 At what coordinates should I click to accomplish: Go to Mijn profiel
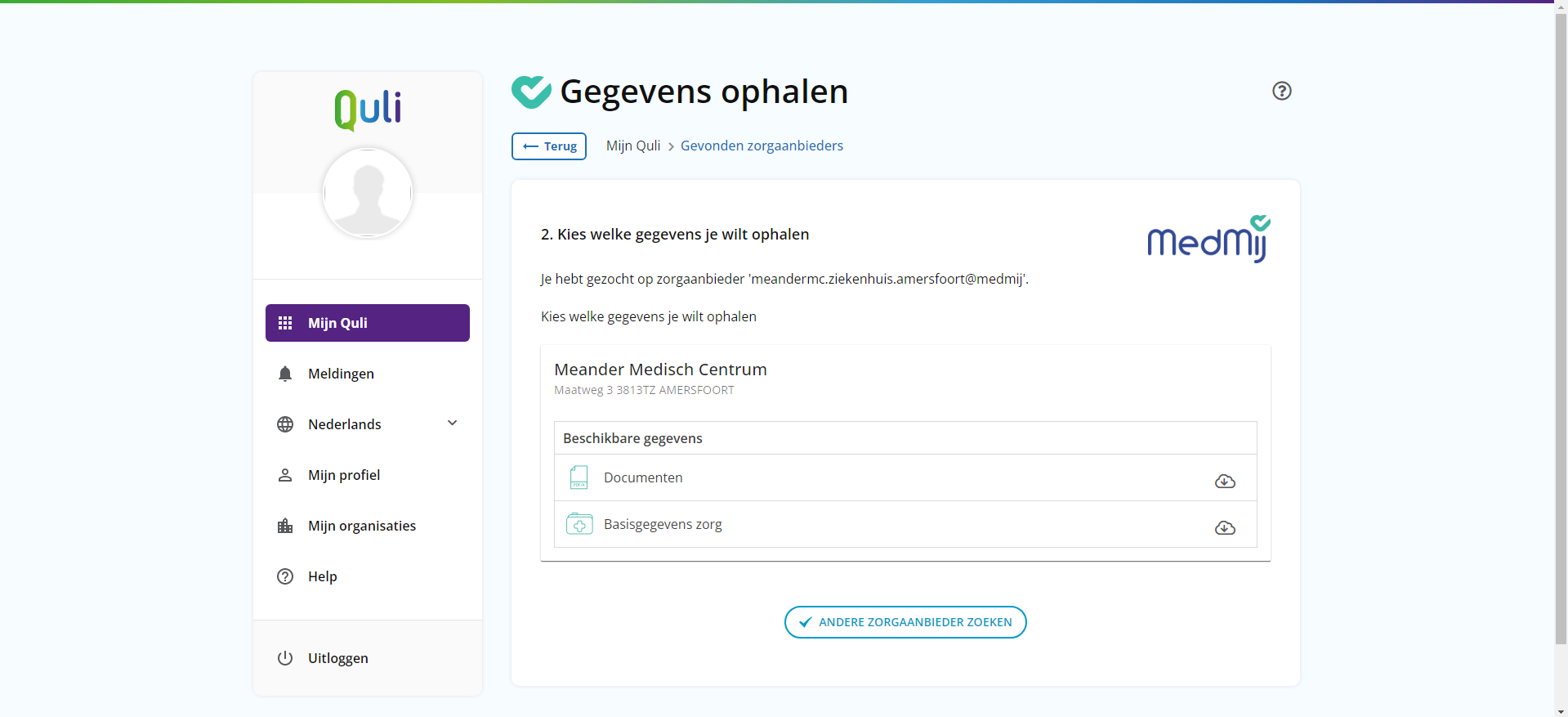tap(368, 475)
